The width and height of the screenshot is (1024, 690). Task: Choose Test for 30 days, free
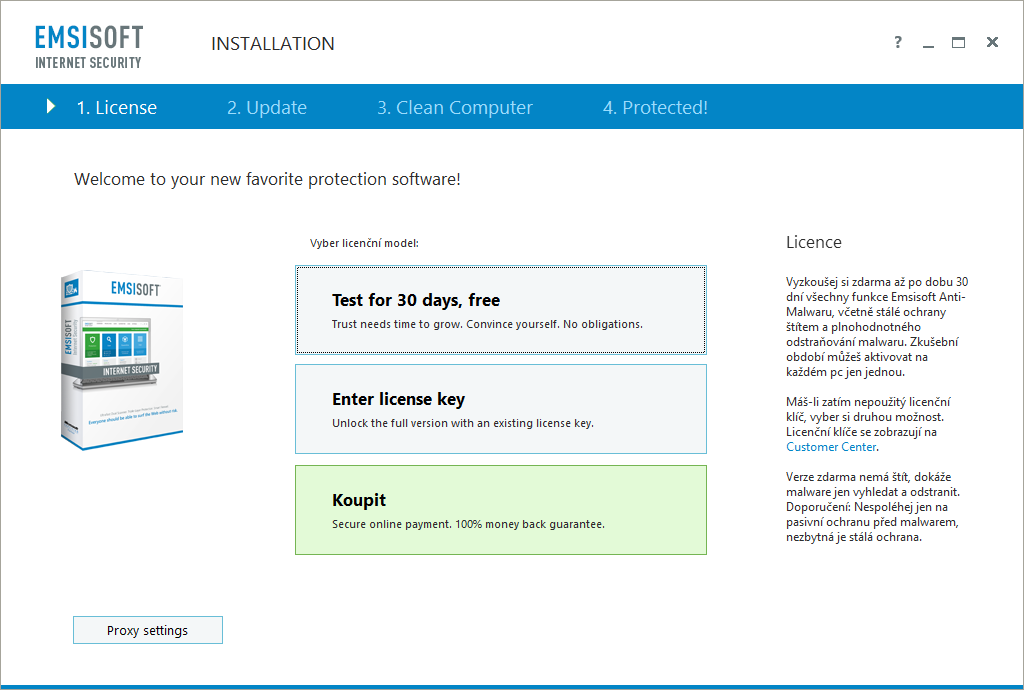pyautogui.click(x=500, y=310)
